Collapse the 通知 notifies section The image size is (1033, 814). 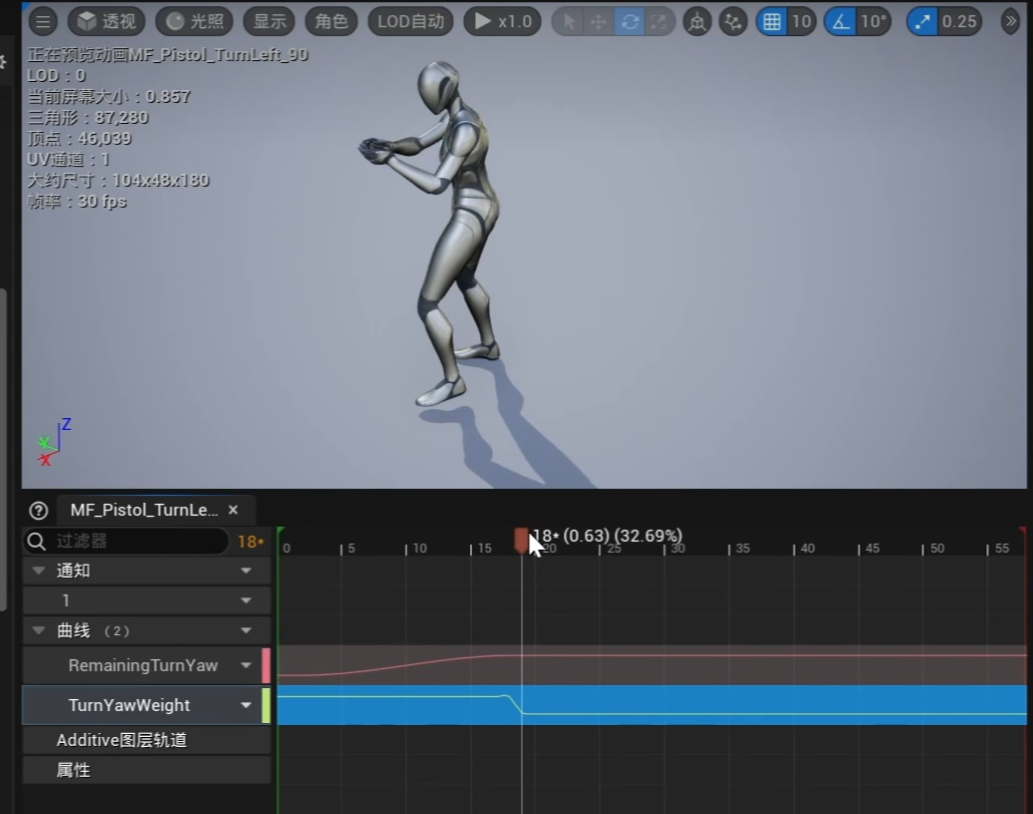coord(39,571)
